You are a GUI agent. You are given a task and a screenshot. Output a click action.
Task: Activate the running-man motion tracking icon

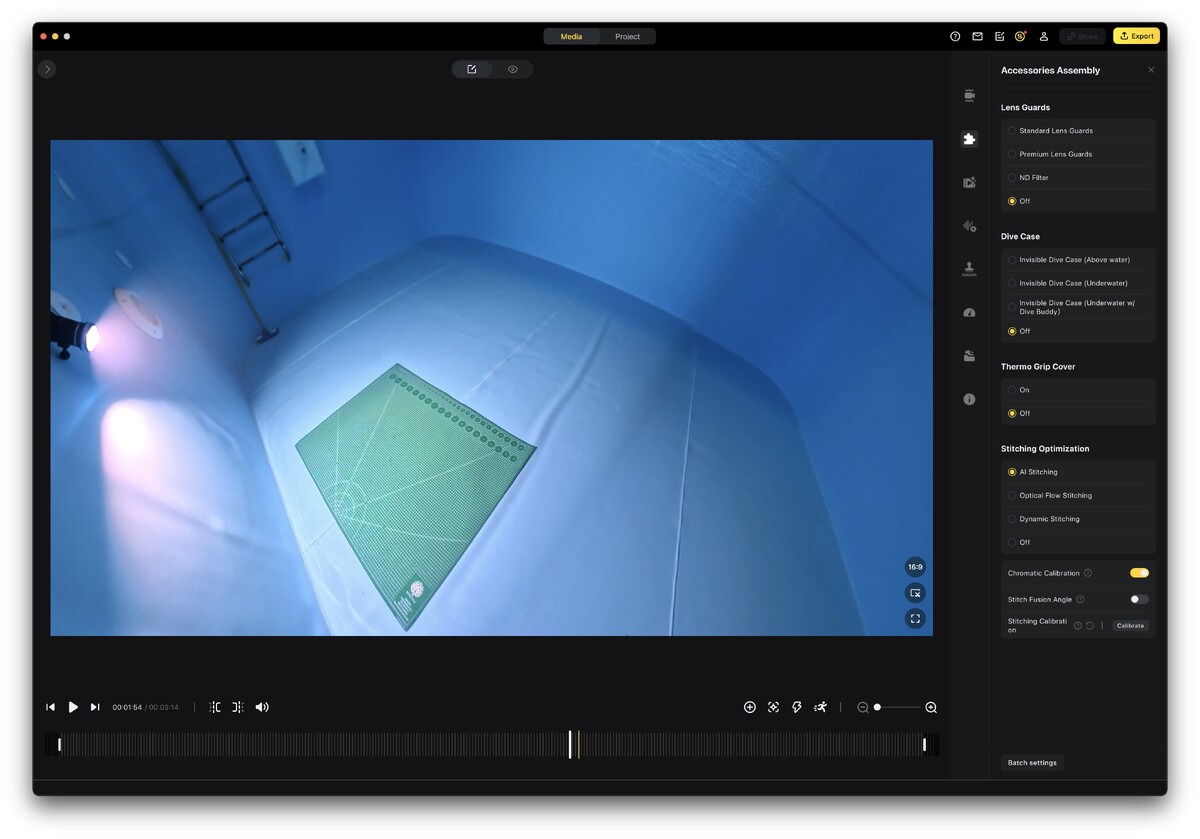(820, 707)
